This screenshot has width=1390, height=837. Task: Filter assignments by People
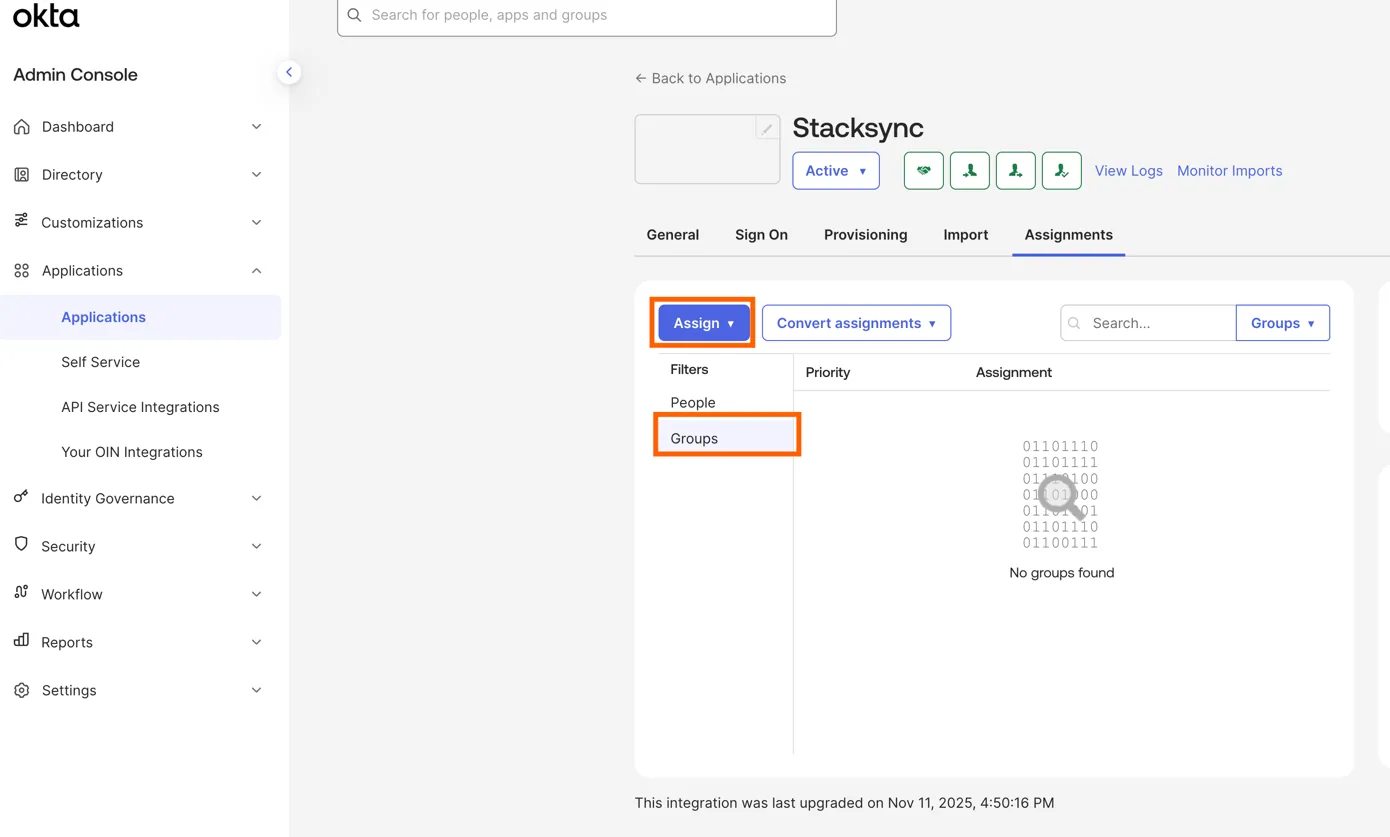click(x=693, y=402)
